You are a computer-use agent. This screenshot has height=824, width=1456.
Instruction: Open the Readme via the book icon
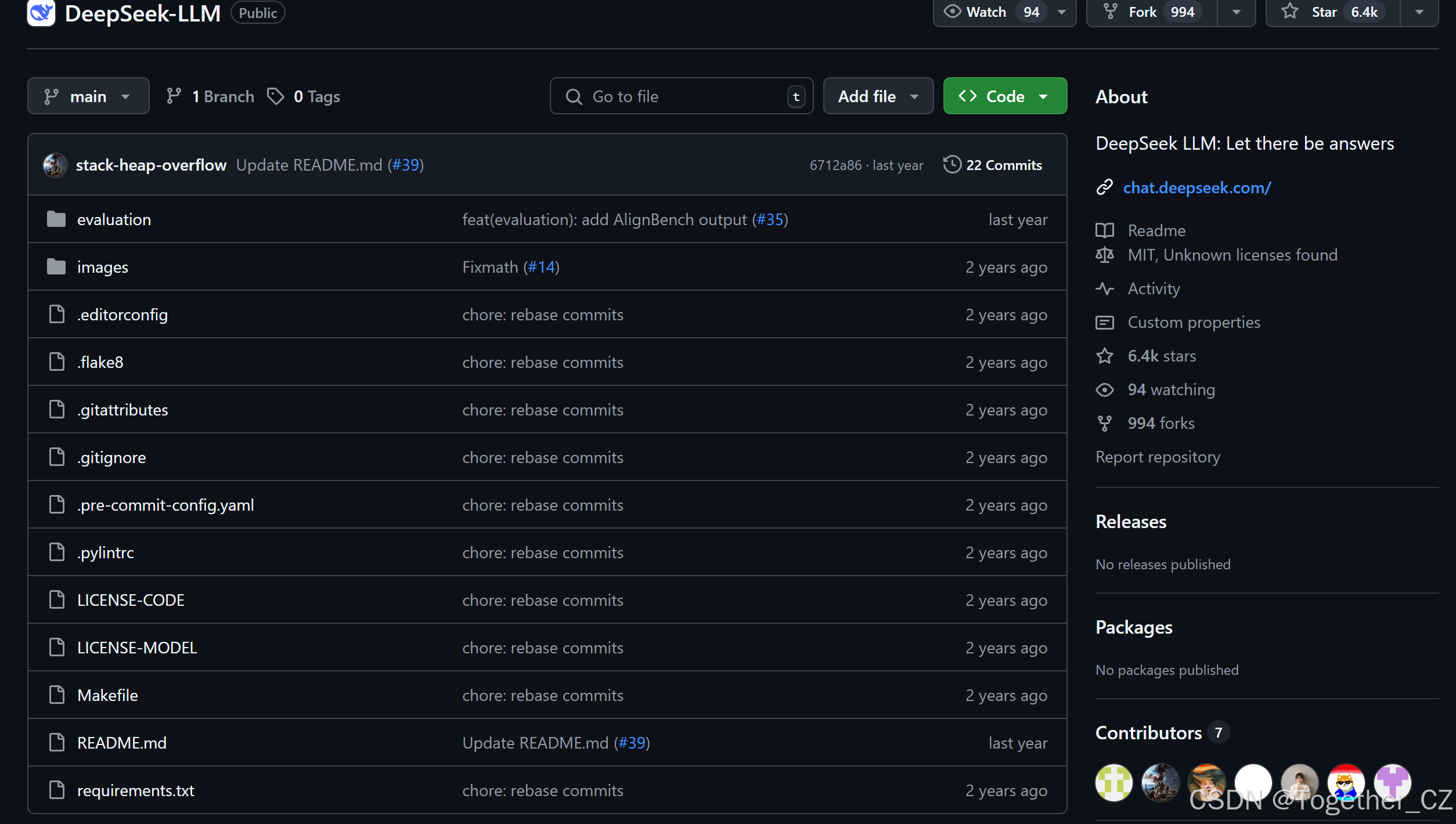point(1105,230)
